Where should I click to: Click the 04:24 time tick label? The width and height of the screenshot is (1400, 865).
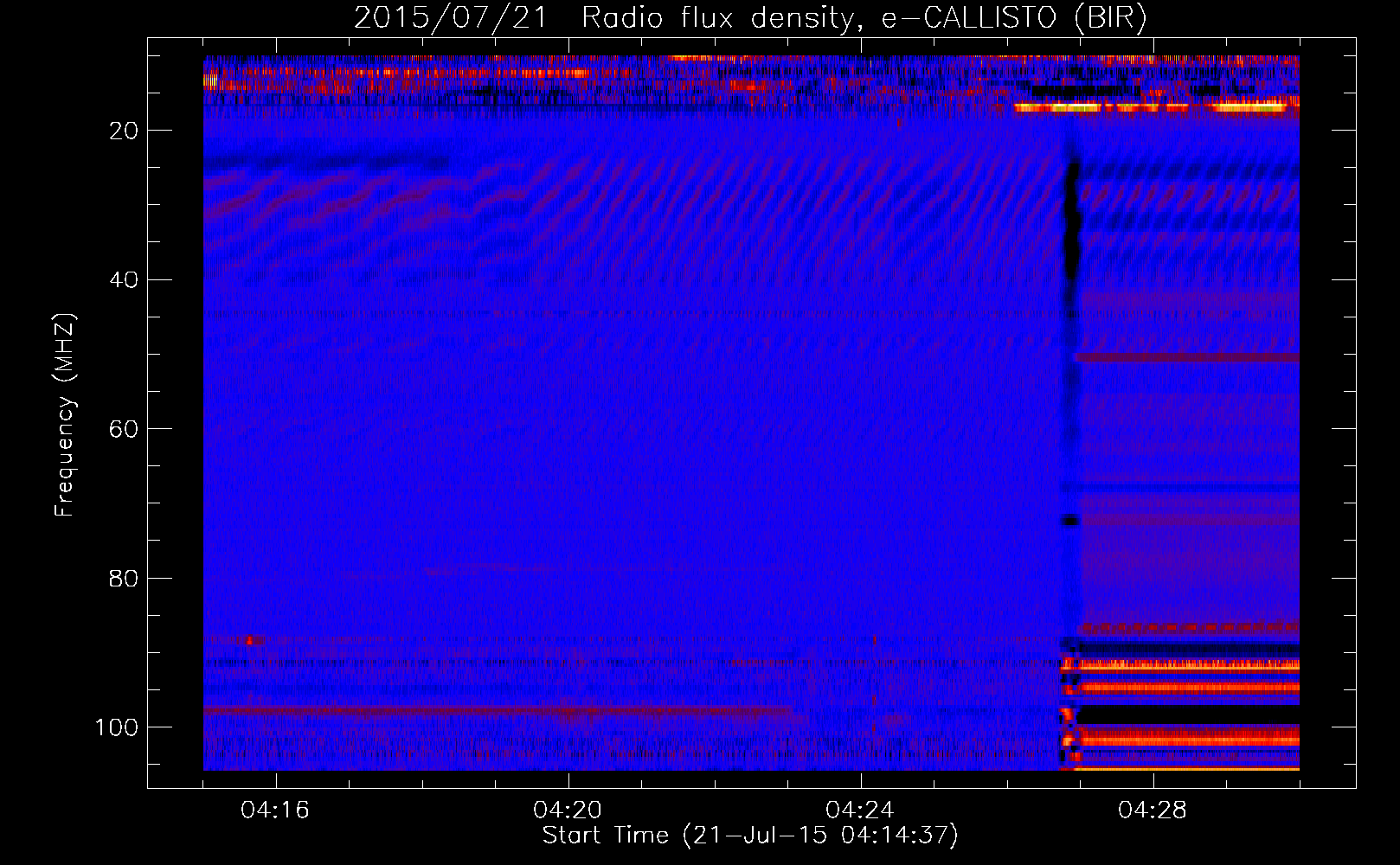click(x=860, y=810)
